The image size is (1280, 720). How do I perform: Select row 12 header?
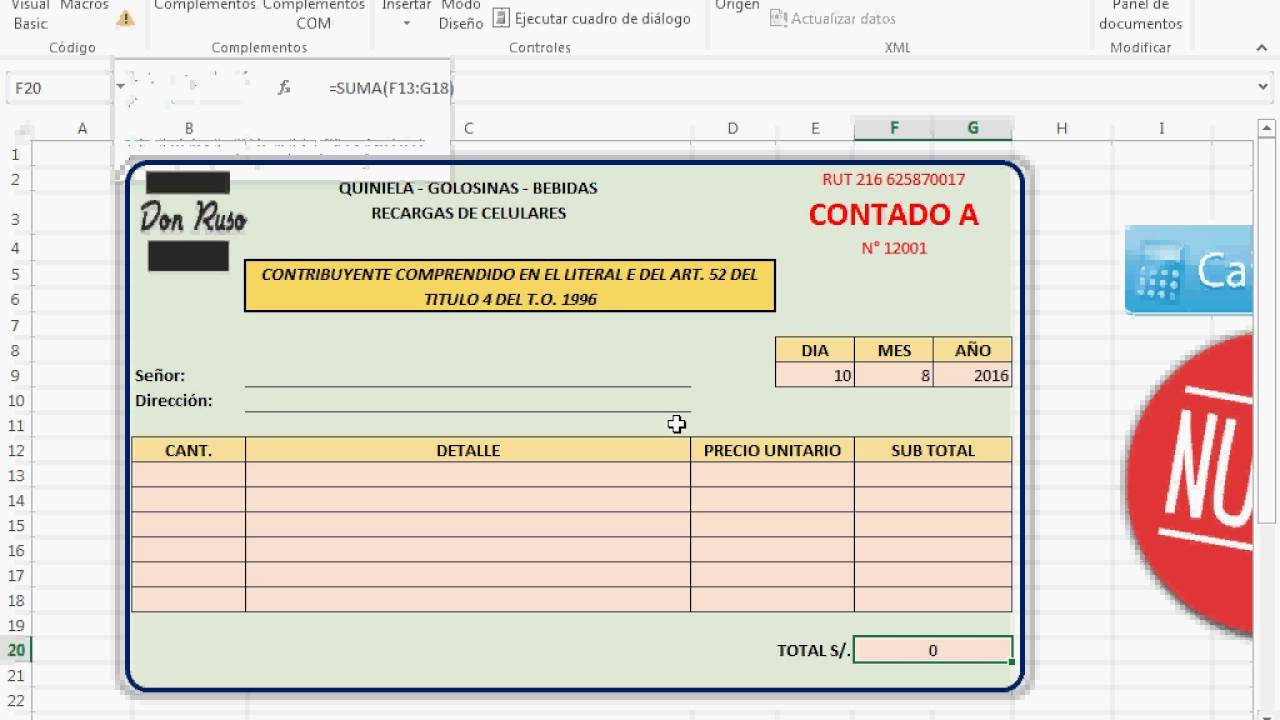(x=16, y=450)
